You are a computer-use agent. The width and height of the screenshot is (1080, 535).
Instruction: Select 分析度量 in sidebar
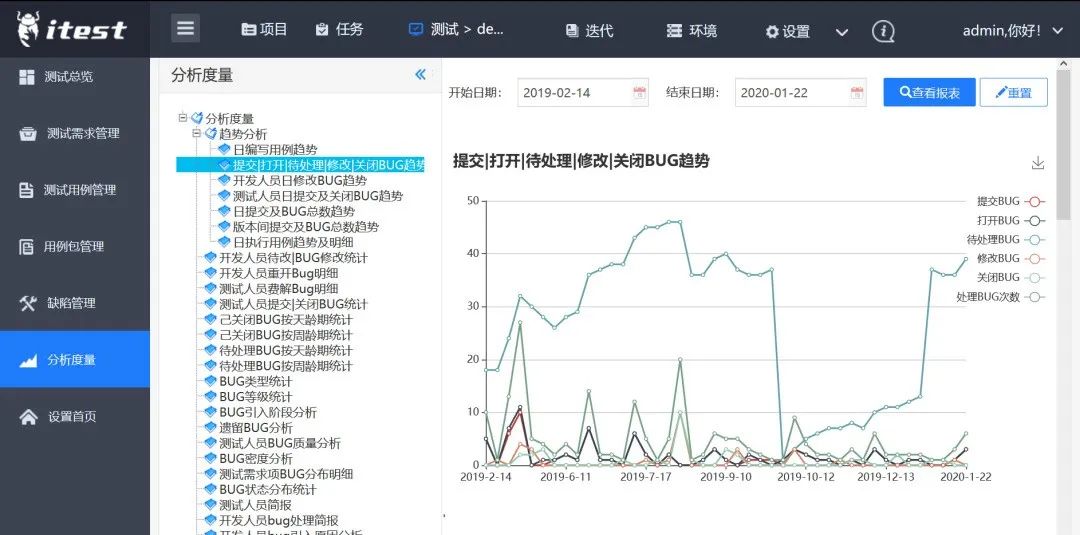coord(74,359)
